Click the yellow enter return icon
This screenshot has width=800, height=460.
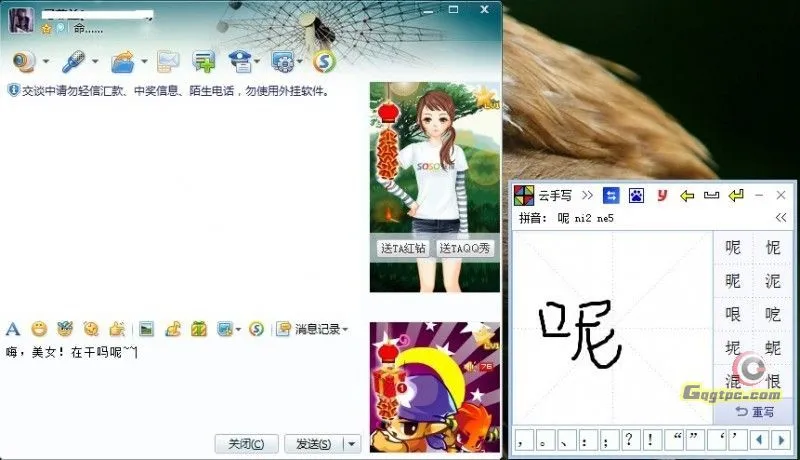click(736, 195)
